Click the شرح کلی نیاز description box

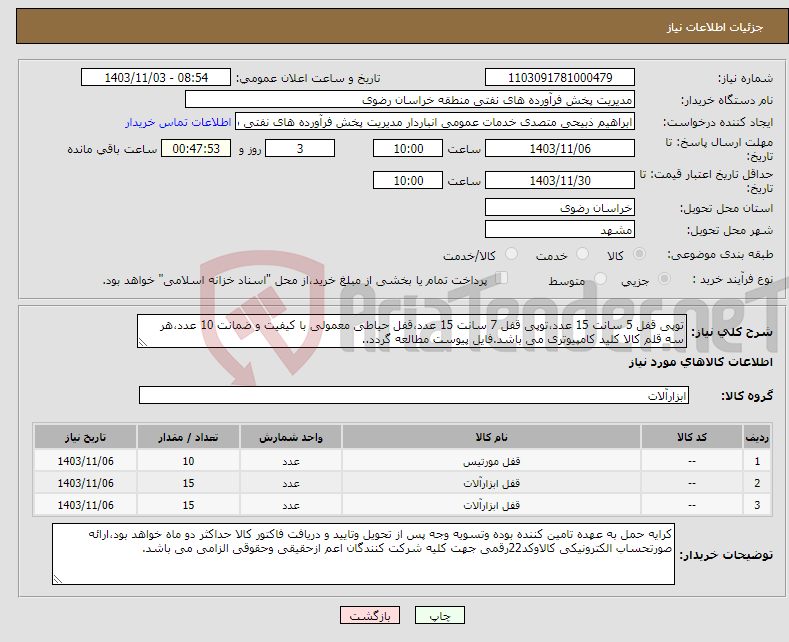(412, 331)
